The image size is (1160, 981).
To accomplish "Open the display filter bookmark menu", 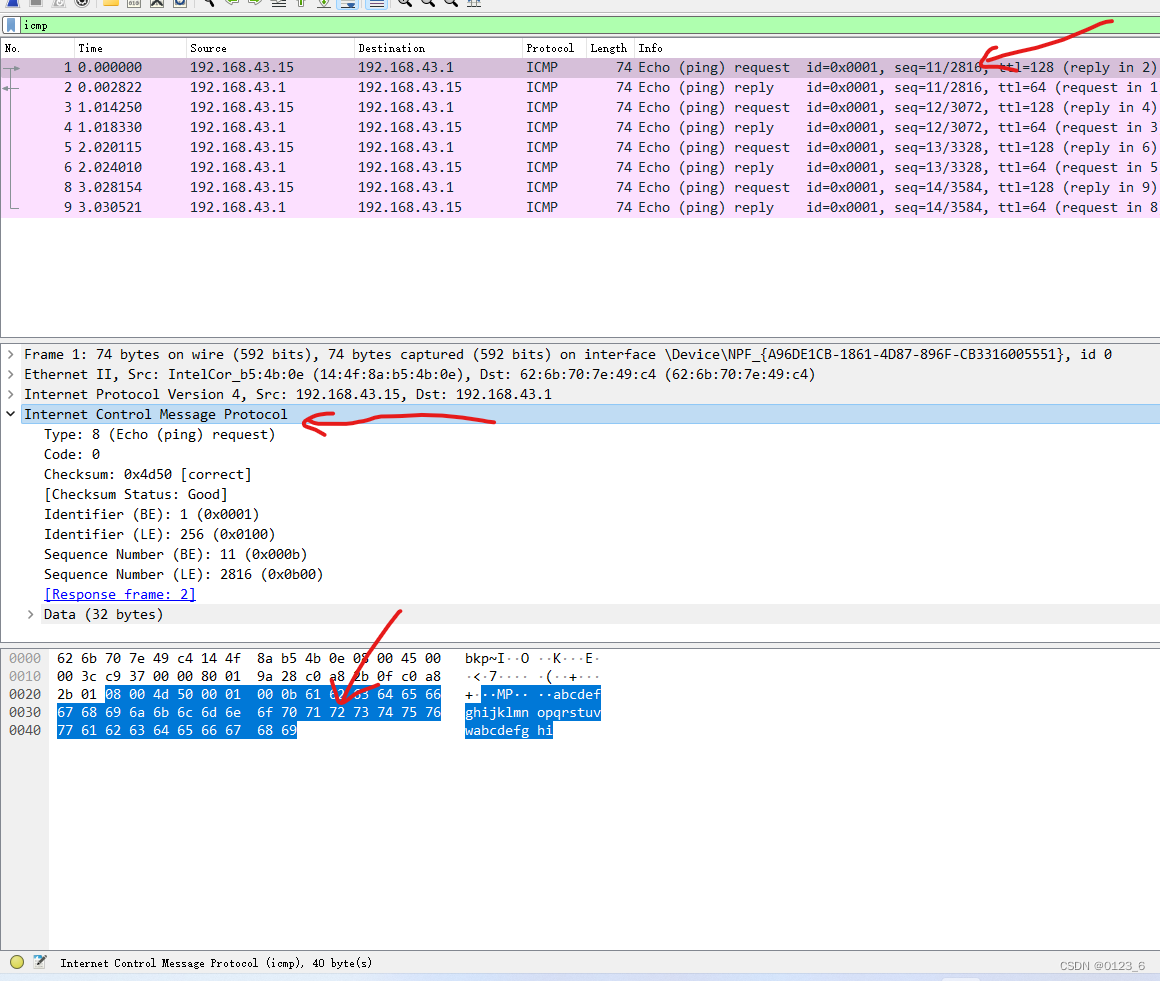I will 11,25.
